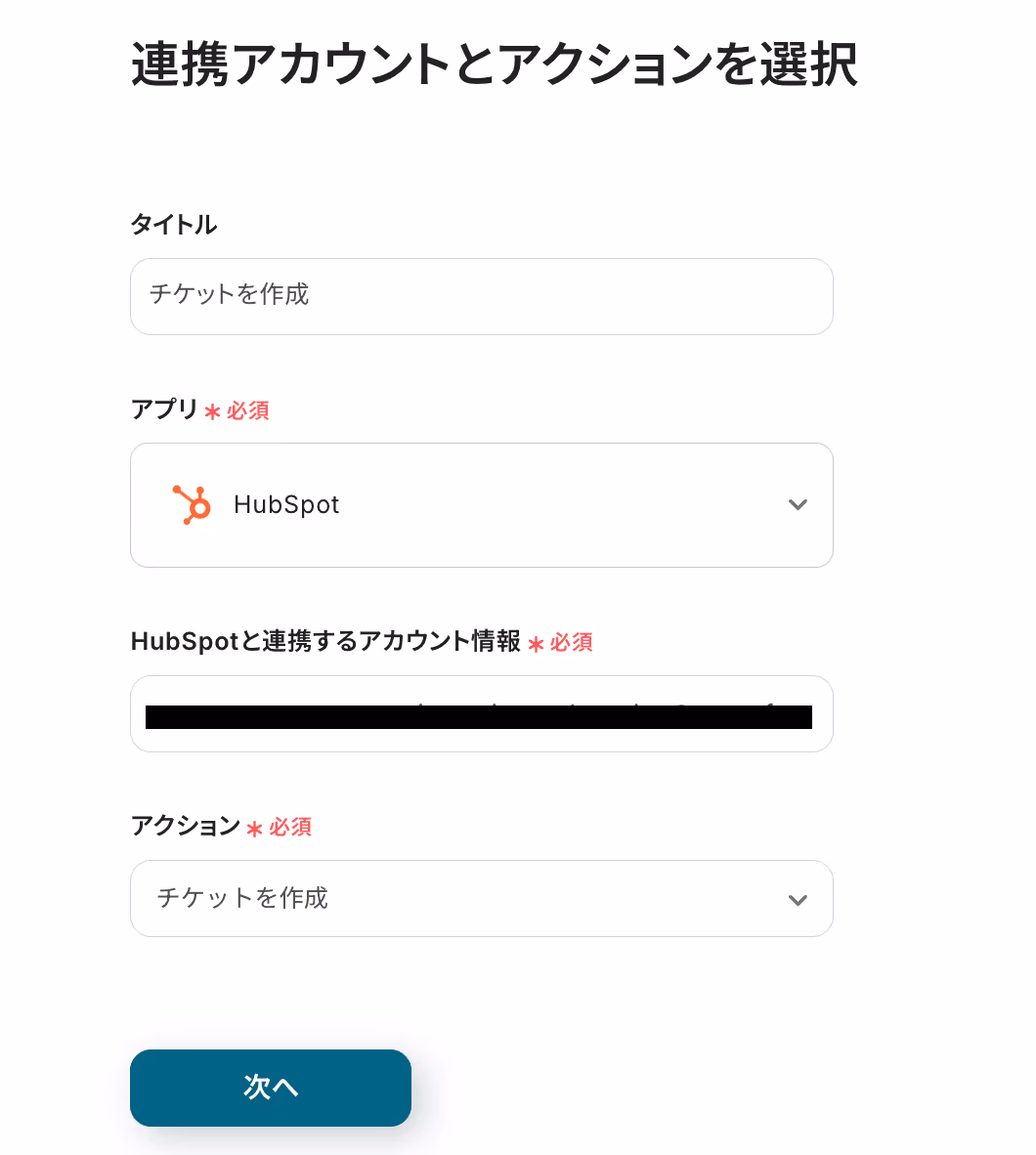
Task: Click the red asterisk beside アクション
Action: (254, 829)
